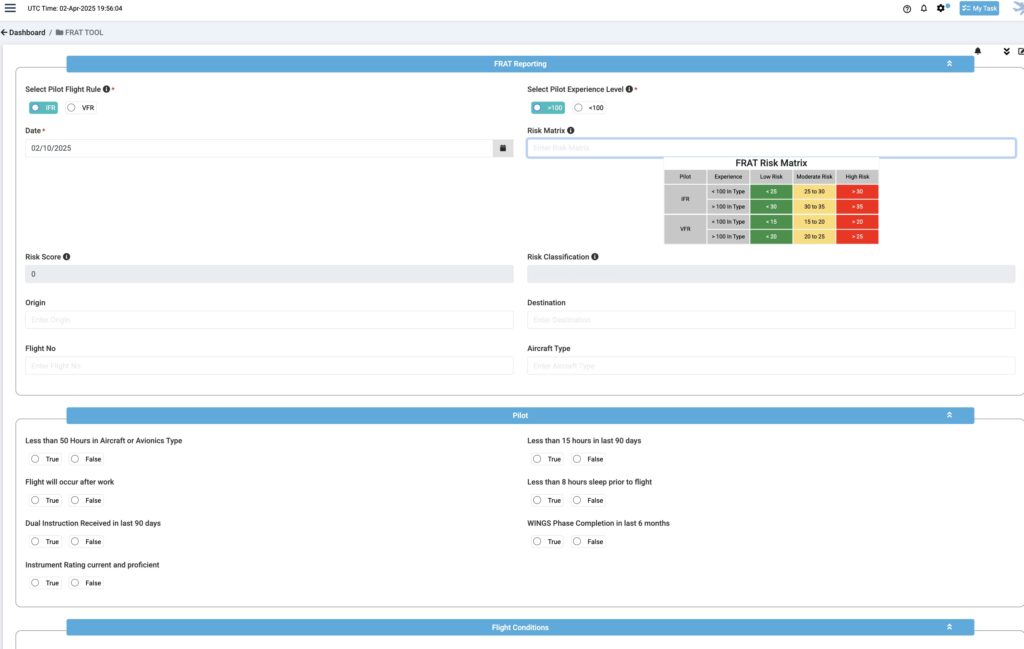Click the My Task button
The height and width of the screenshot is (649, 1024).
(978, 8)
